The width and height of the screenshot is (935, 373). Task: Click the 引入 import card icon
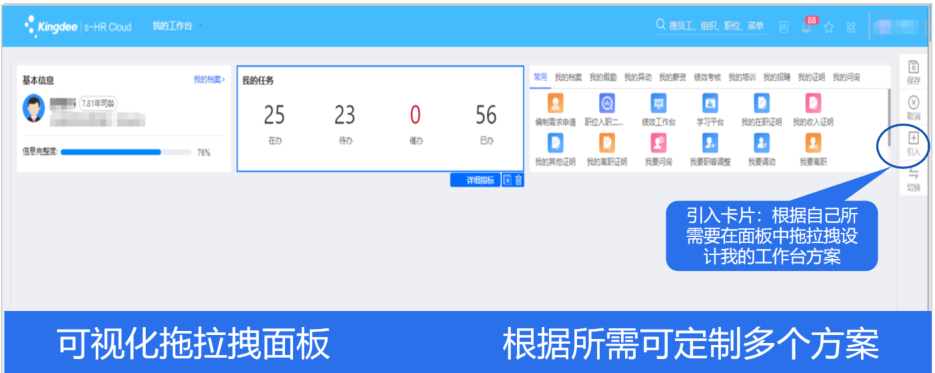tap(913, 138)
